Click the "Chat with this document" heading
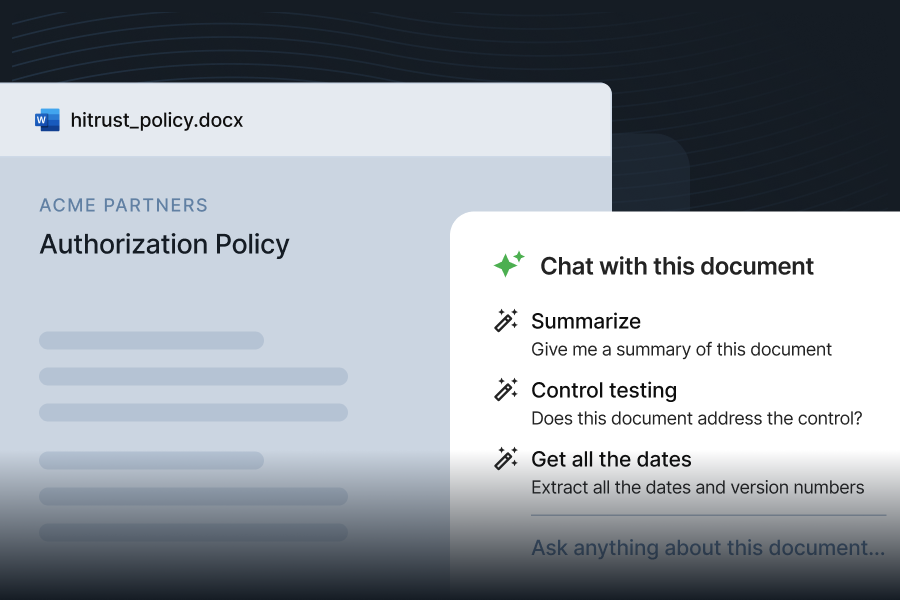 [677, 266]
